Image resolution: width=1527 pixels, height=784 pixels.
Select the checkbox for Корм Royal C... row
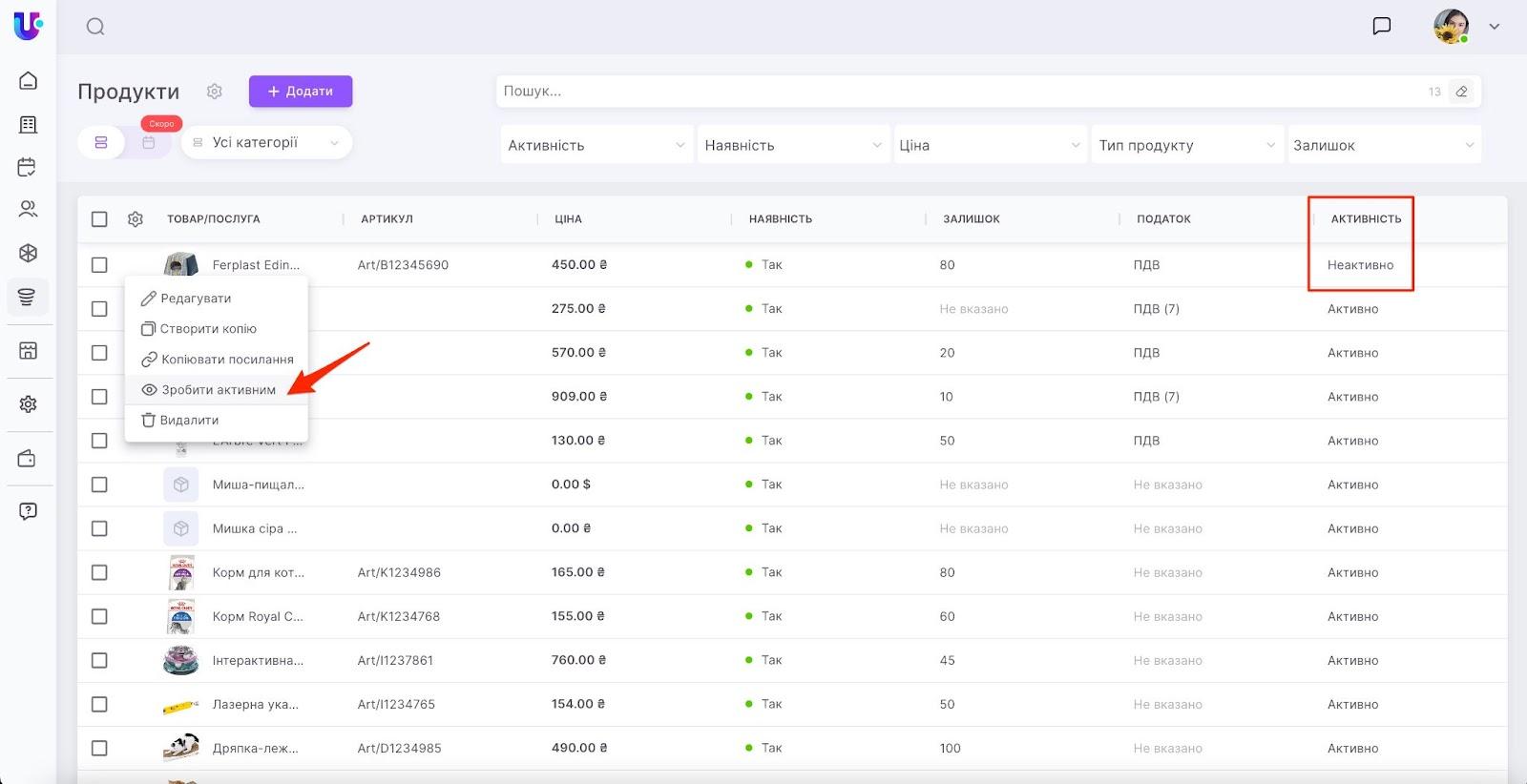pos(99,616)
